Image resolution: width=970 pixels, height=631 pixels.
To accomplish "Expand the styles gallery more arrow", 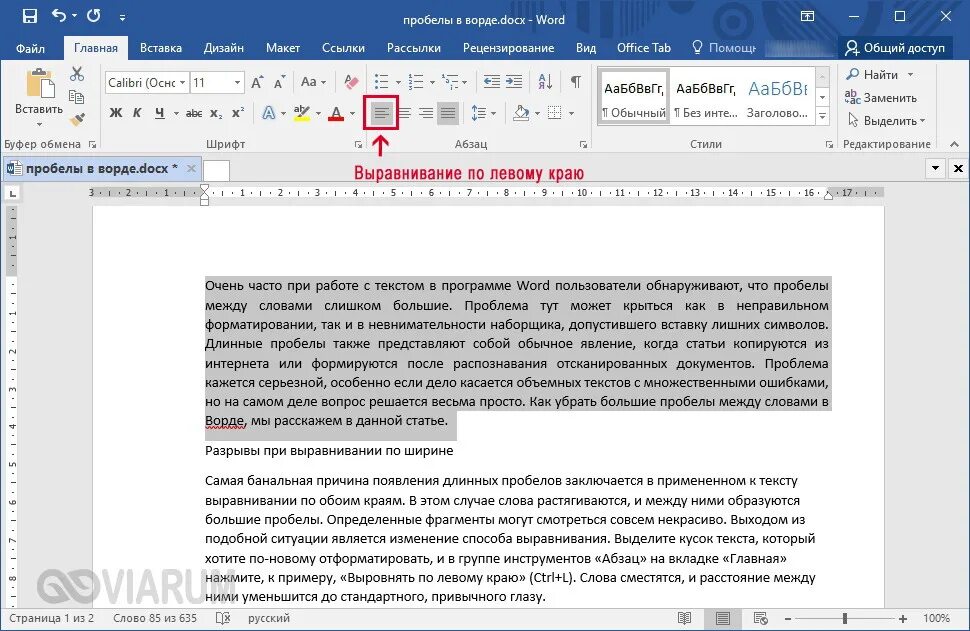I will point(822,115).
